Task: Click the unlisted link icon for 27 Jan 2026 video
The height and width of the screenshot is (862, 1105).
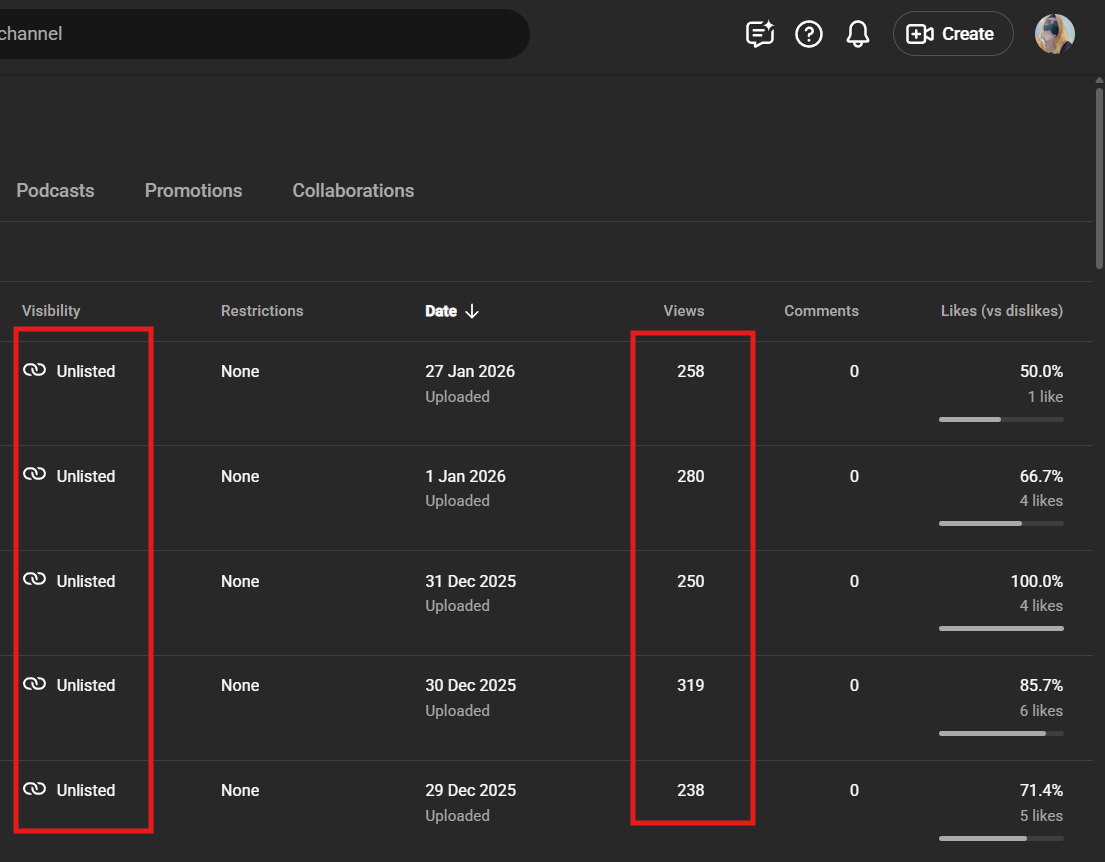Action: tap(35, 371)
